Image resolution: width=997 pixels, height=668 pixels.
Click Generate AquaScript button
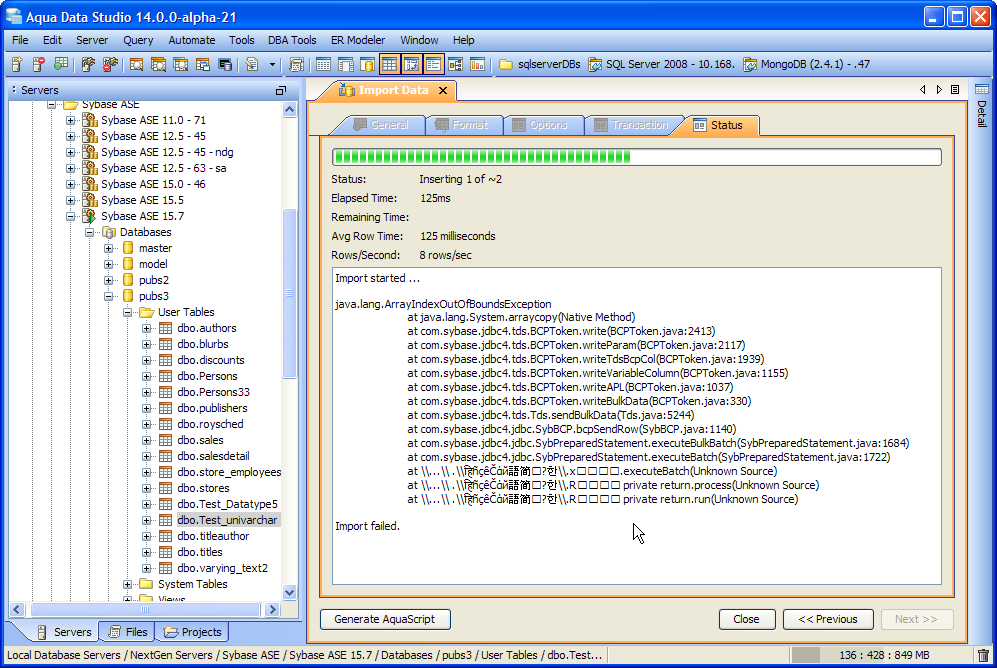tap(385, 619)
